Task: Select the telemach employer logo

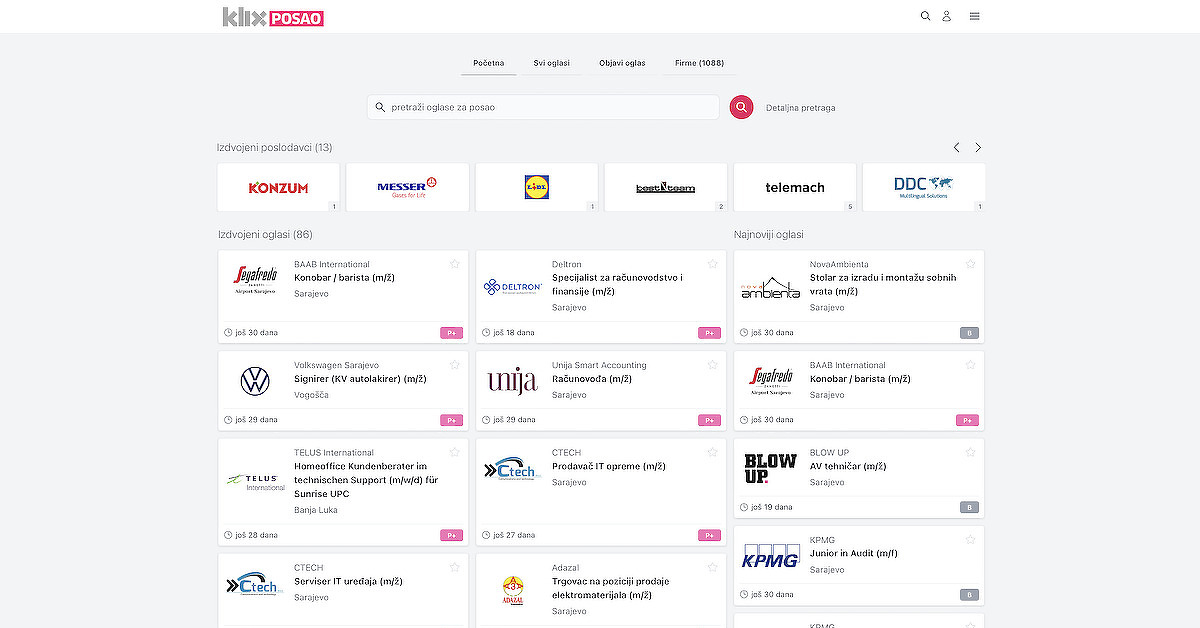Action: tap(794, 187)
